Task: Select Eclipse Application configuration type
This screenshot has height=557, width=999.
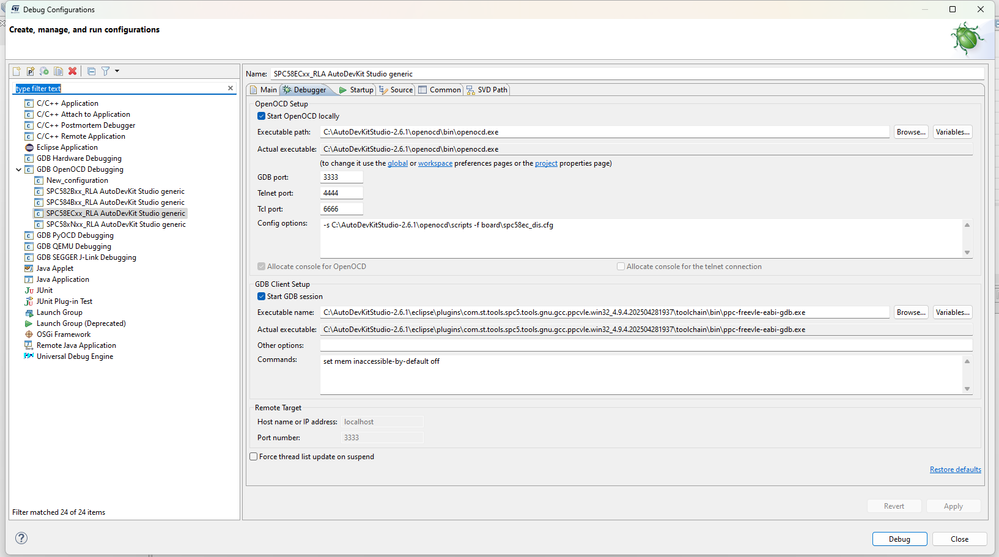Action: click(67, 147)
